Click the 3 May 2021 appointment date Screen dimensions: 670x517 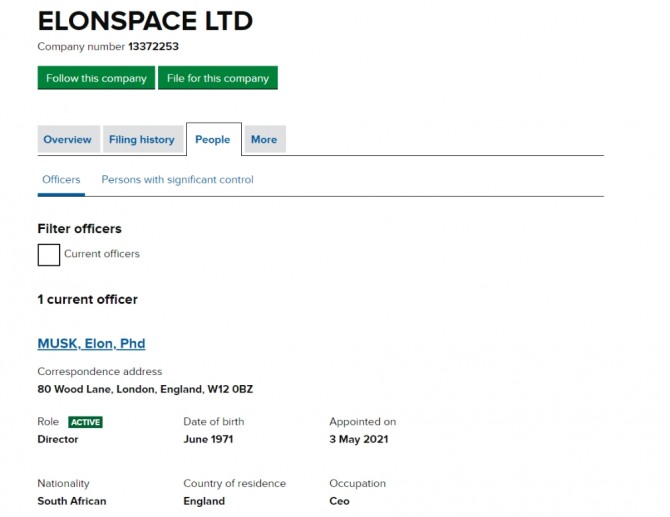[x=359, y=439]
